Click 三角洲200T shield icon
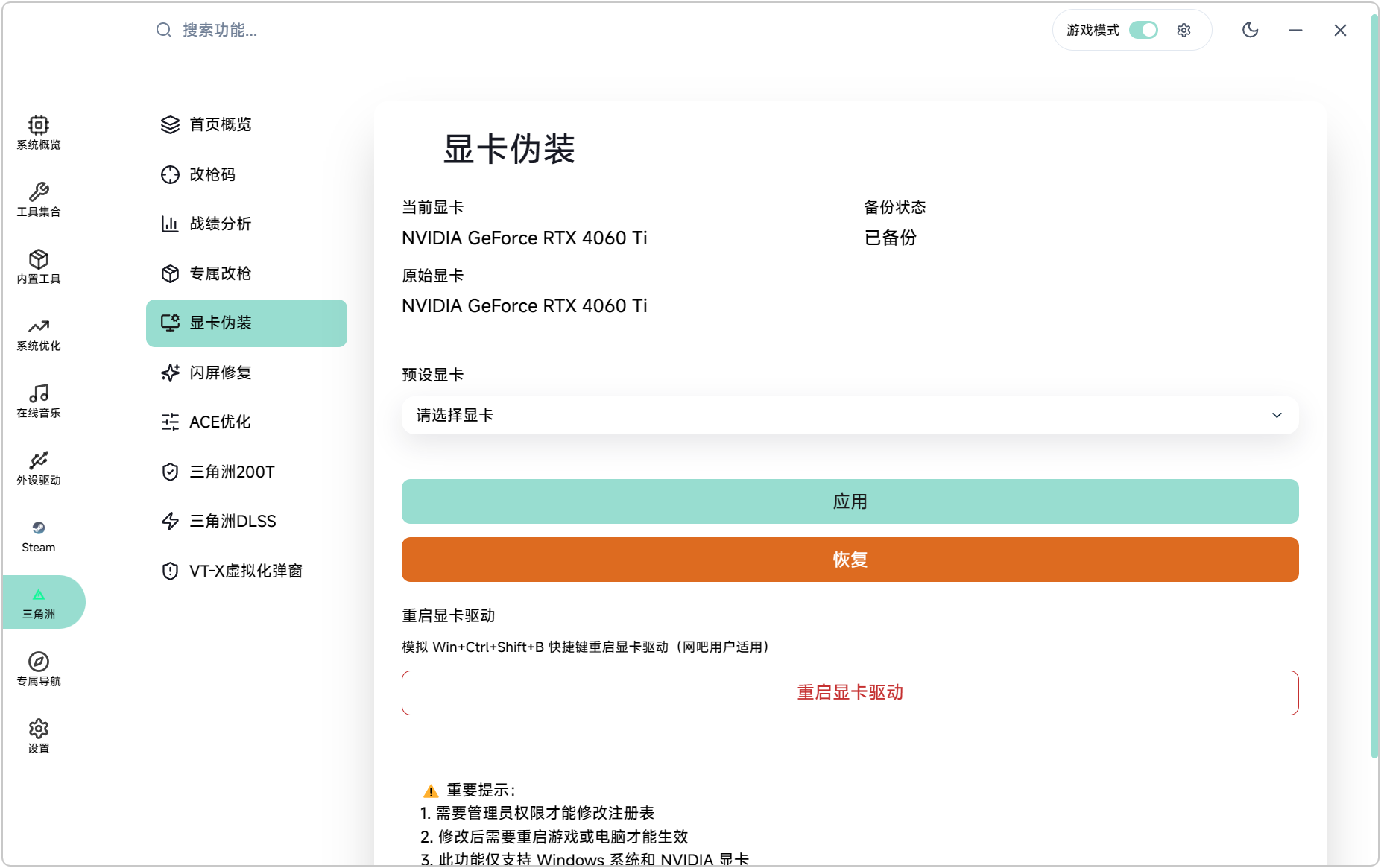The height and width of the screenshot is (868, 1381). click(x=170, y=472)
